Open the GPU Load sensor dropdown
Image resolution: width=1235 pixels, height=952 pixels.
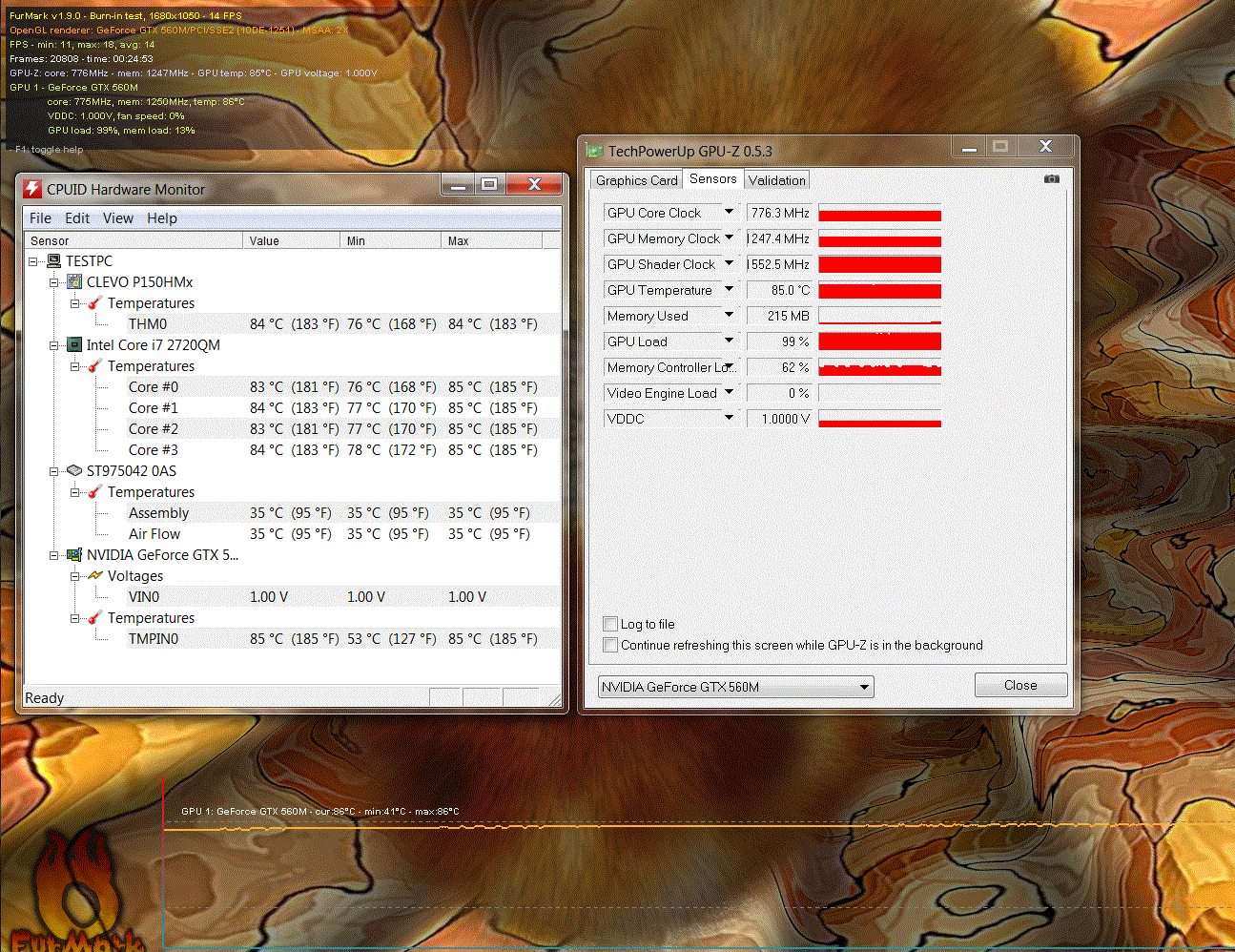(729, 341)
